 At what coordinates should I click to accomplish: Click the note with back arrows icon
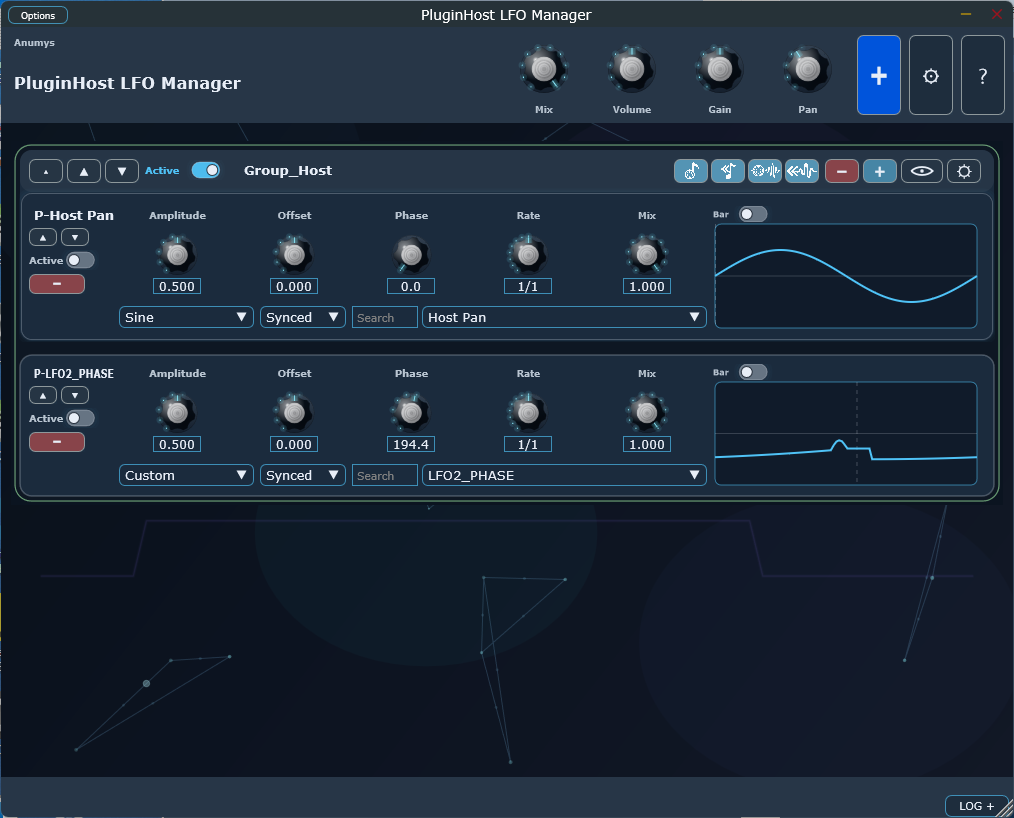coord(728,171)
